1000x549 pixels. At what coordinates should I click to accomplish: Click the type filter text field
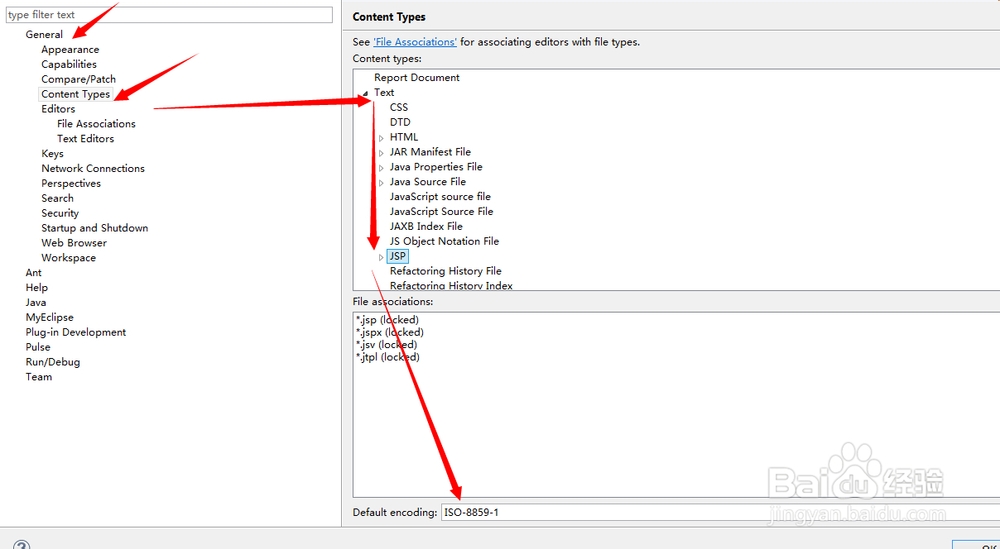168,15
